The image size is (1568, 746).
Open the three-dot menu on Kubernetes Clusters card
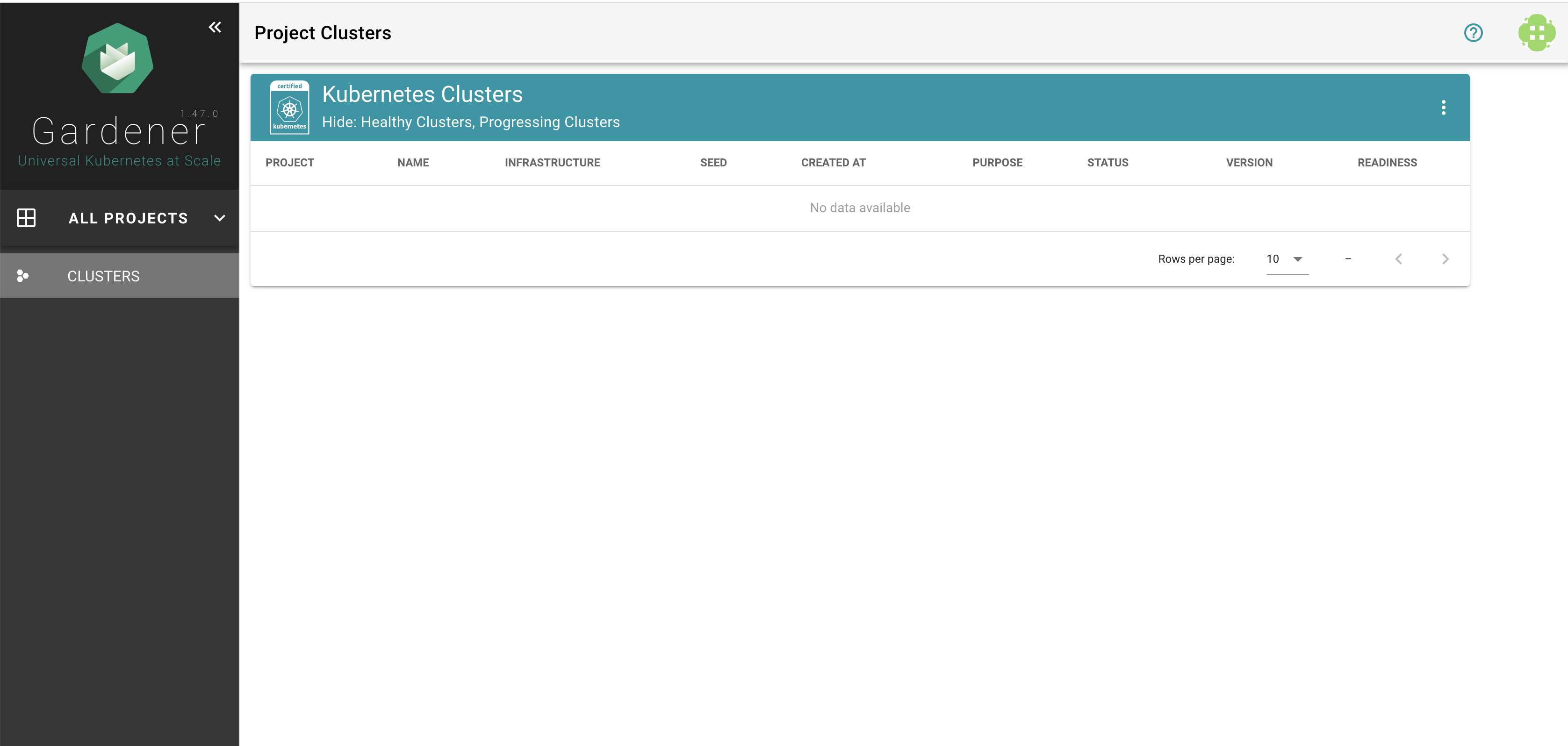click(x=1444, y=107)
